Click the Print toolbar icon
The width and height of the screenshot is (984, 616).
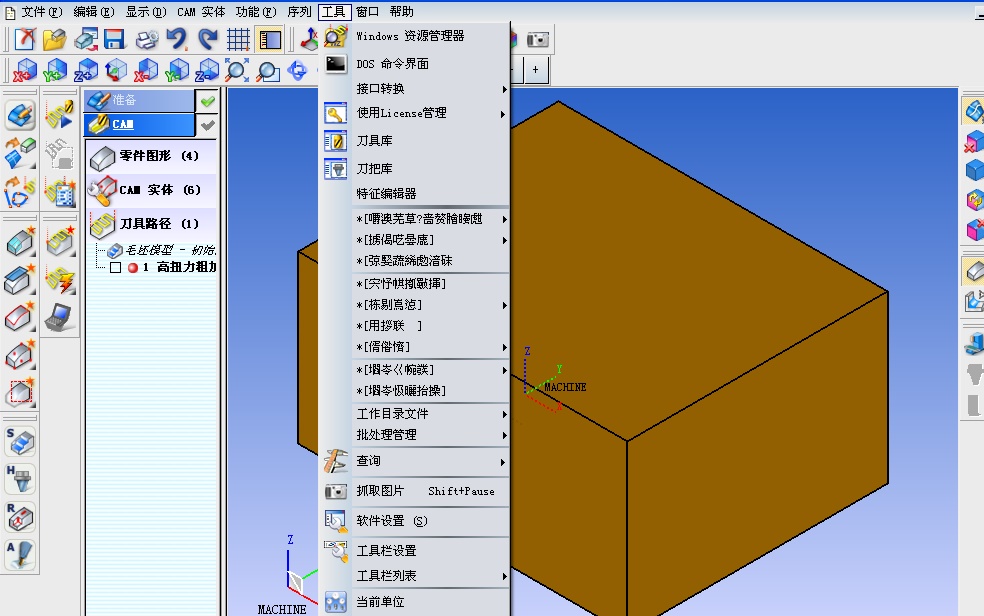pos(146,40)
